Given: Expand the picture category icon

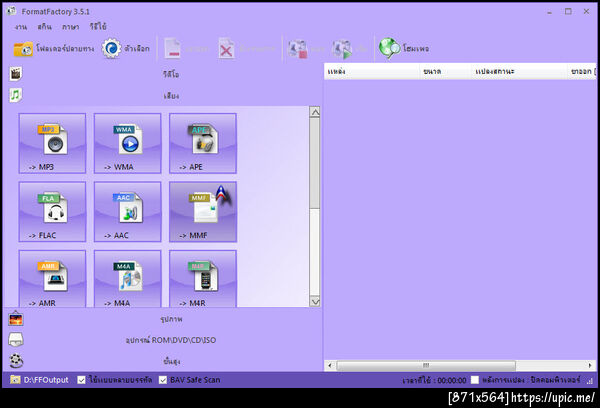Looking at the screenshot, I should [x=16, y=318].
